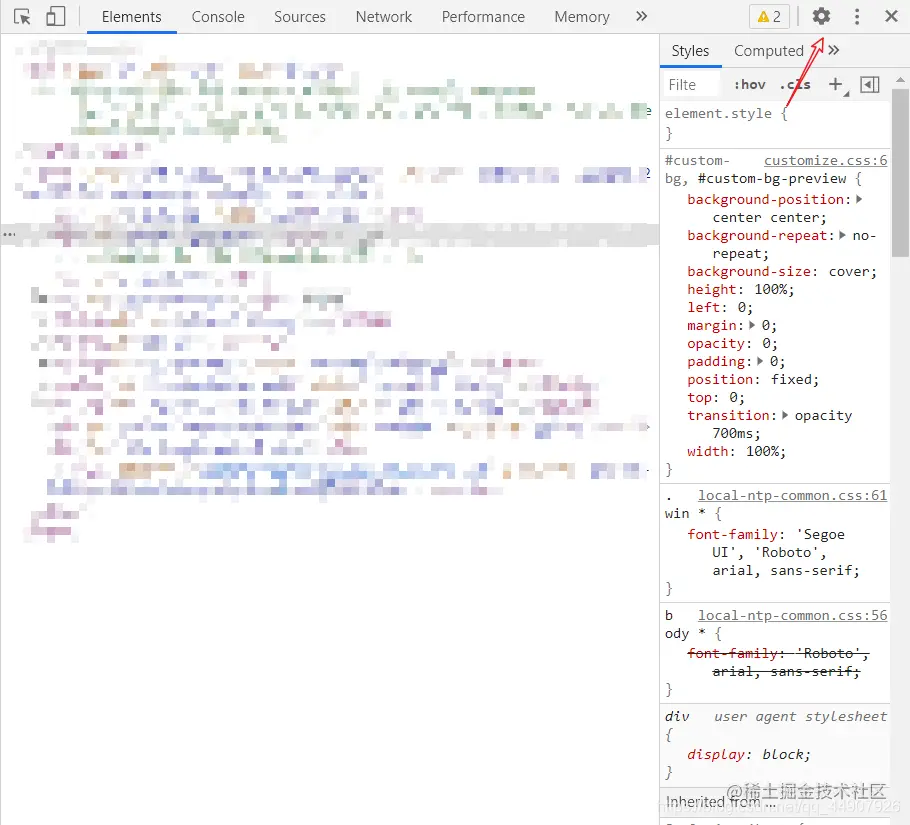Activate the inspect element picker icon
Viewport: 910px width, 825px height.
pos(22,17)
